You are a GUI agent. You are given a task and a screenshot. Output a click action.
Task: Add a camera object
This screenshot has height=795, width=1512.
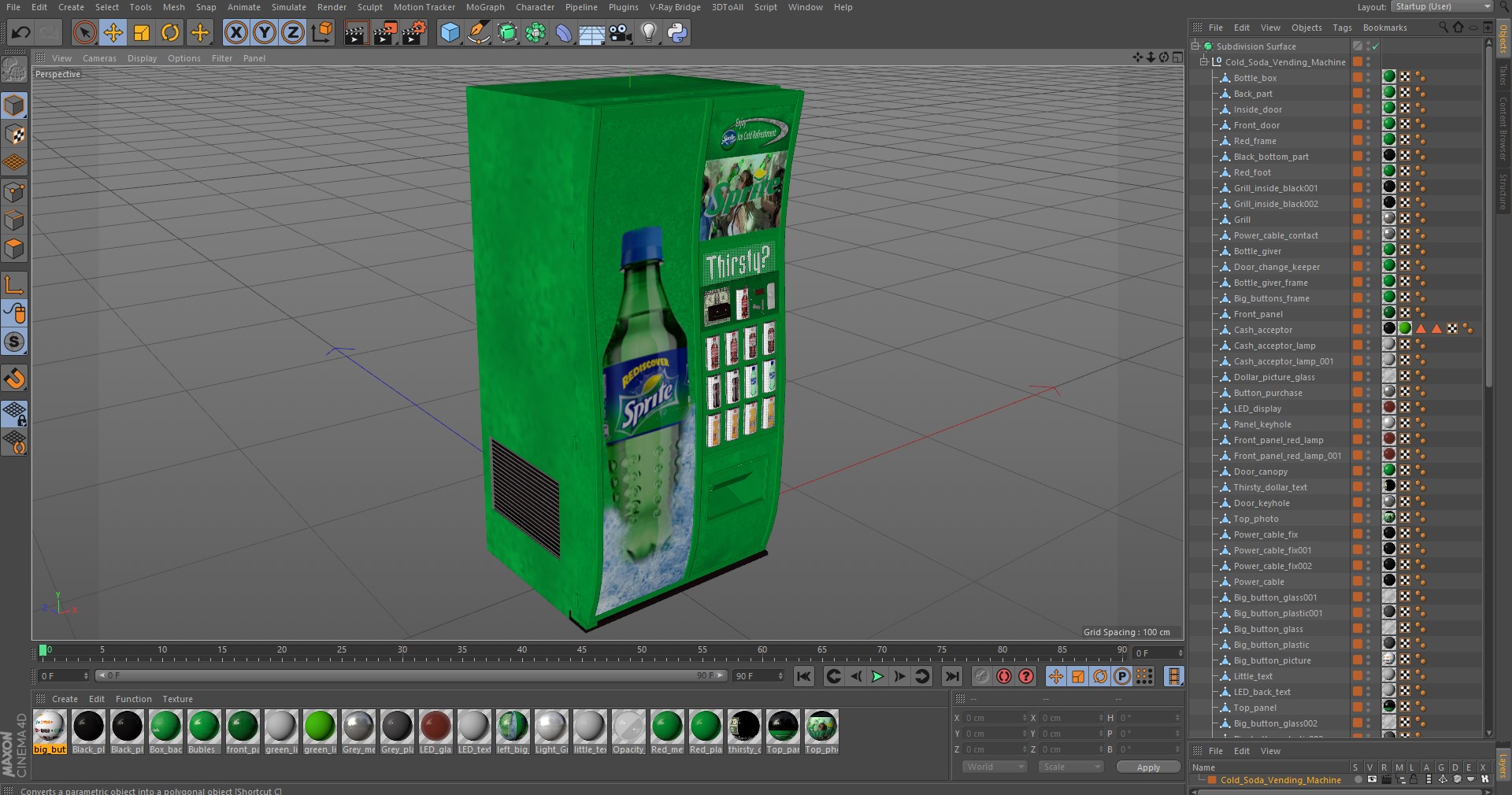click(621, 32)
